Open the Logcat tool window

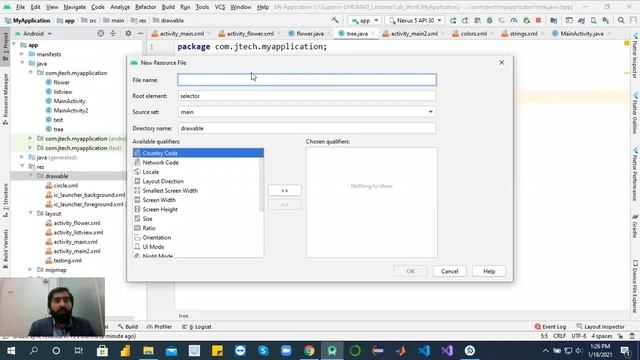coord(197,327)
